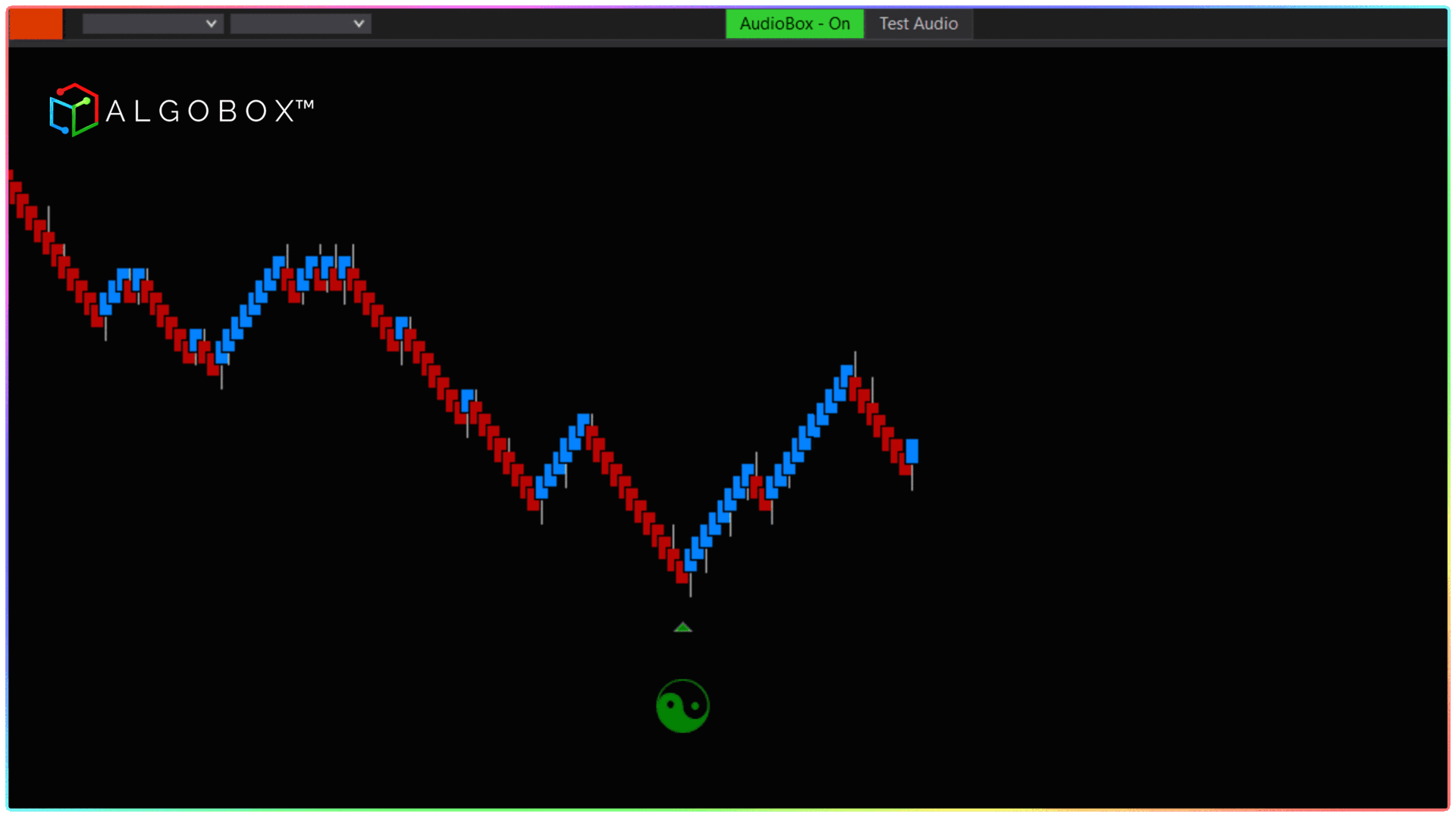
Task: Click the green yin-yang signal icon
Action: pyautogui.click(x=682, y=705)
